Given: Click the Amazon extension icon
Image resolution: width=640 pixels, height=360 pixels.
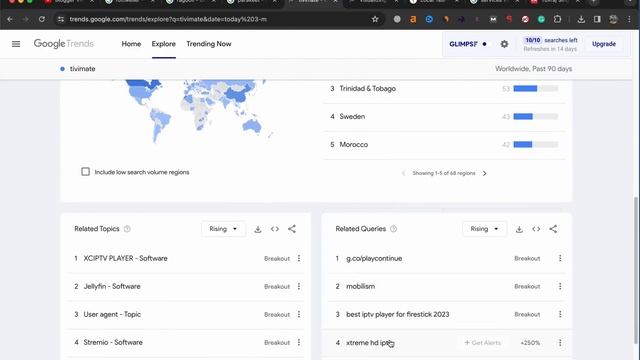Looking at the screenshot, I should pos(413,19).
